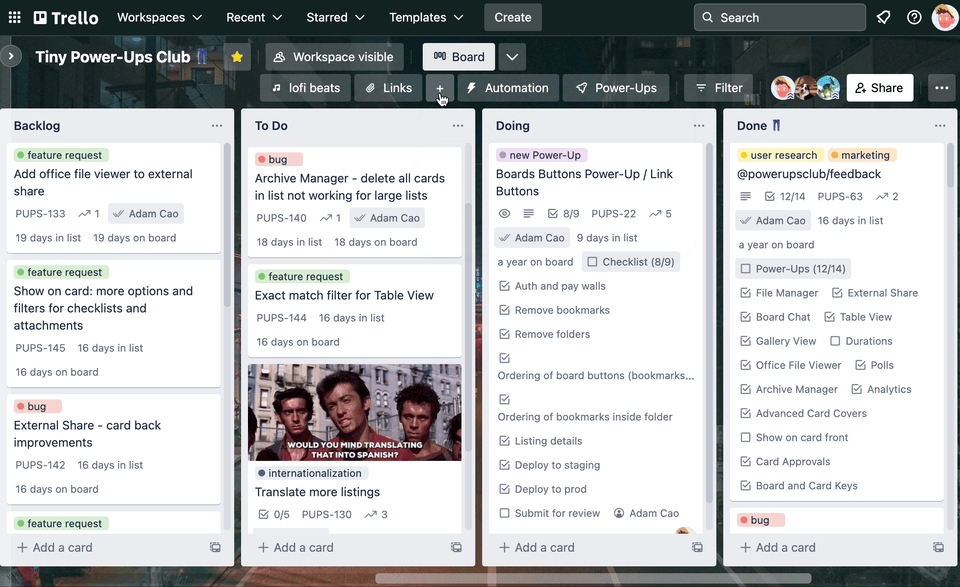Open Backlog list actions menu
Image resolution: width=960 pixels, height=587 pixels.
(217, 126)
